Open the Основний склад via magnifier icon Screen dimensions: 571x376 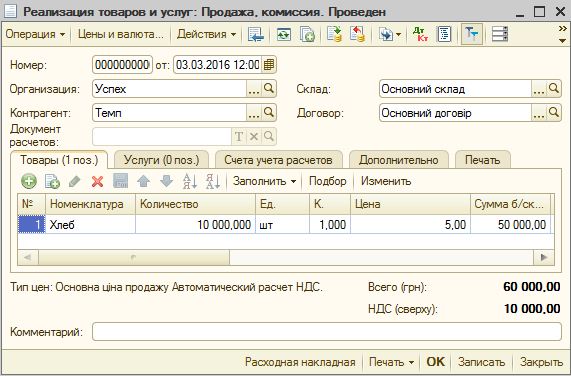554,89
